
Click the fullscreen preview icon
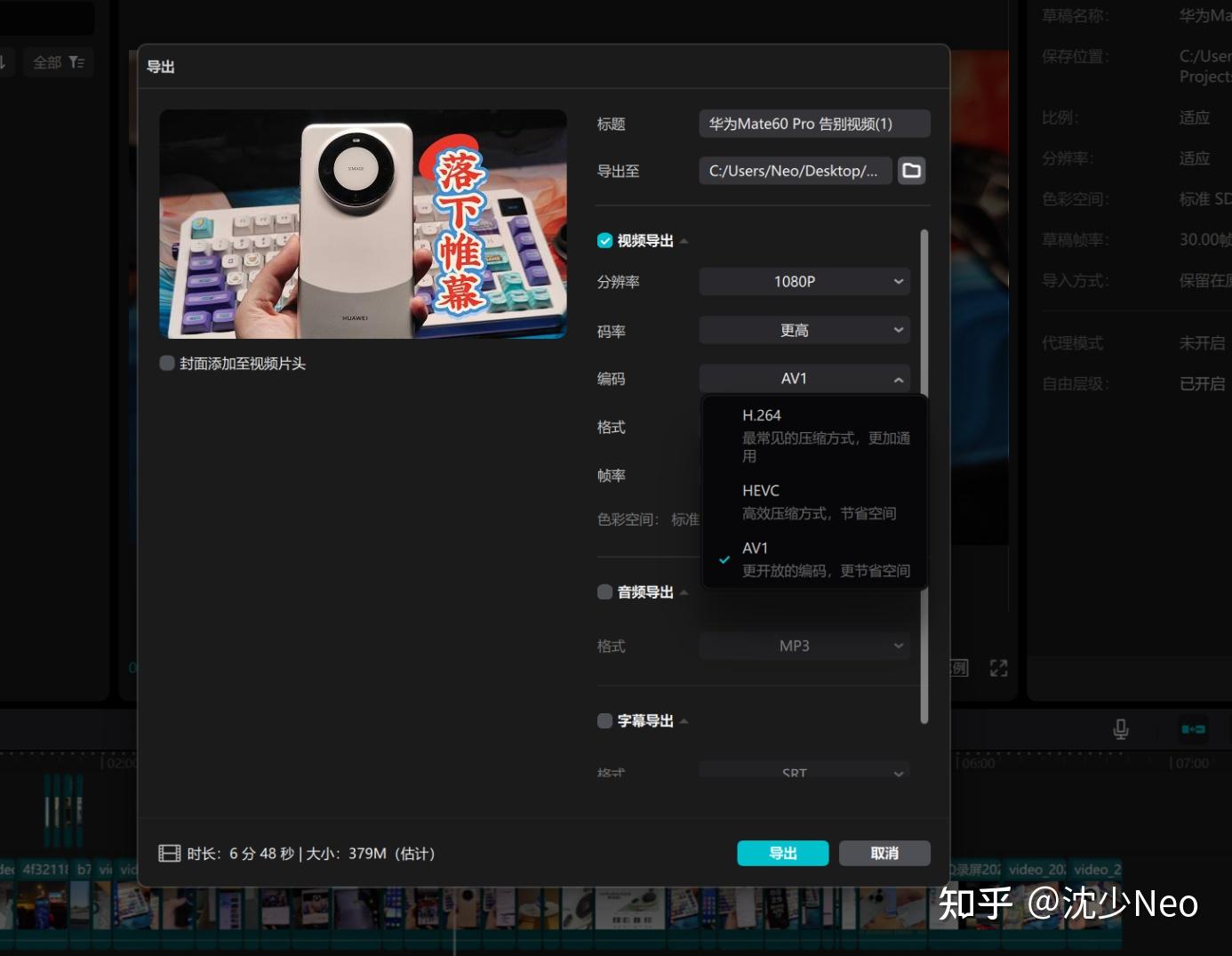pyautogui.click(x=998, y=668)
